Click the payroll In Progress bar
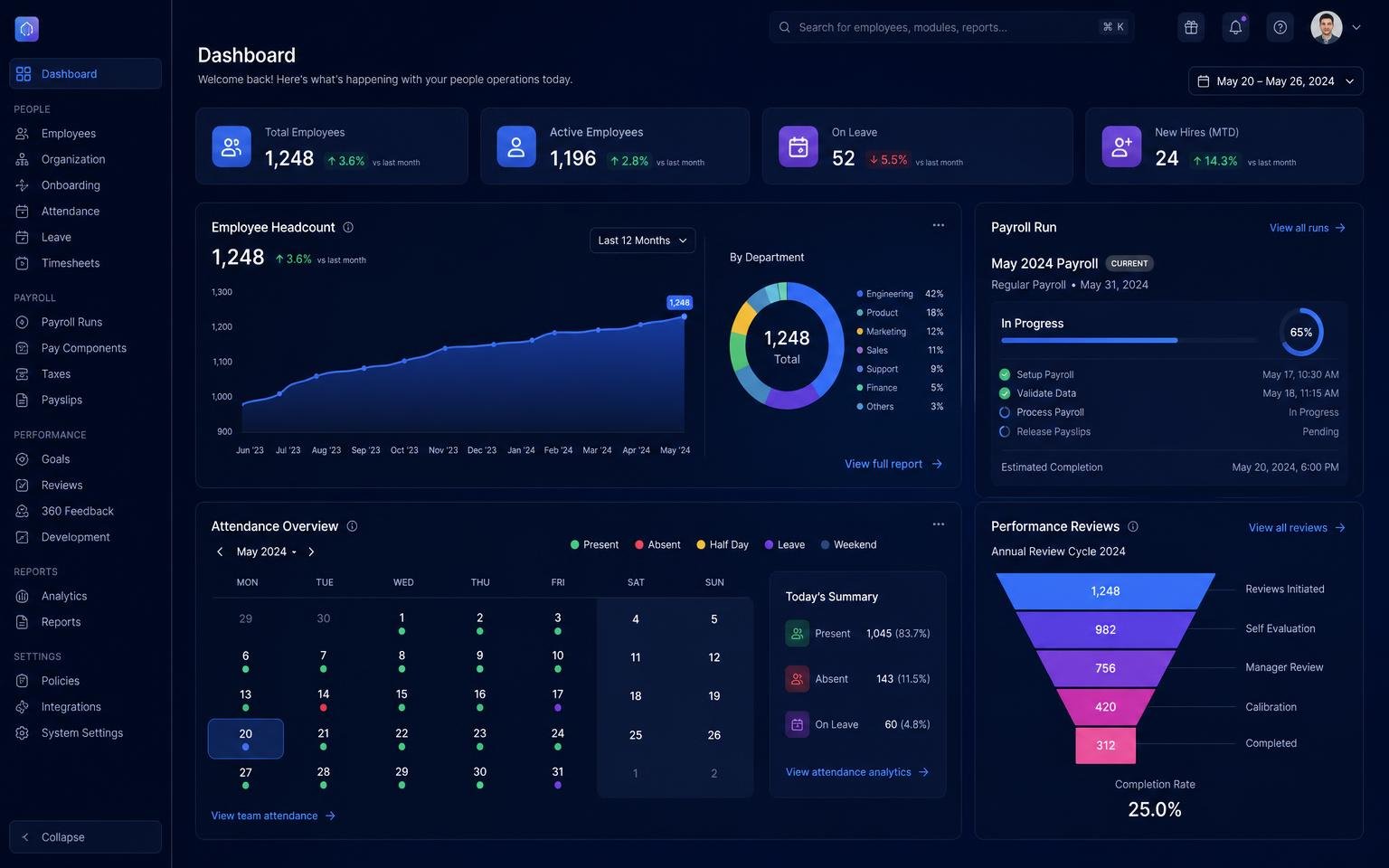This screenshot has width=1389, height=868. click(1129, 340)
